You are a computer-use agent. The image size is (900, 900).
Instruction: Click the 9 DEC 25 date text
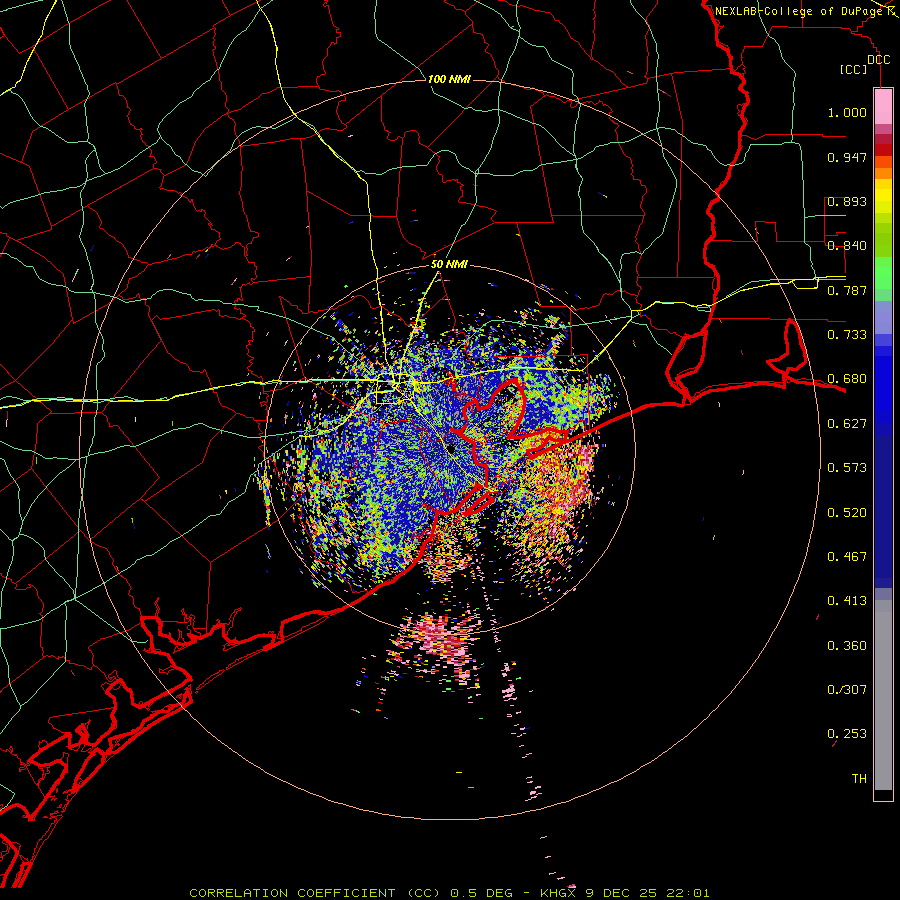click(x=621, y=893)
